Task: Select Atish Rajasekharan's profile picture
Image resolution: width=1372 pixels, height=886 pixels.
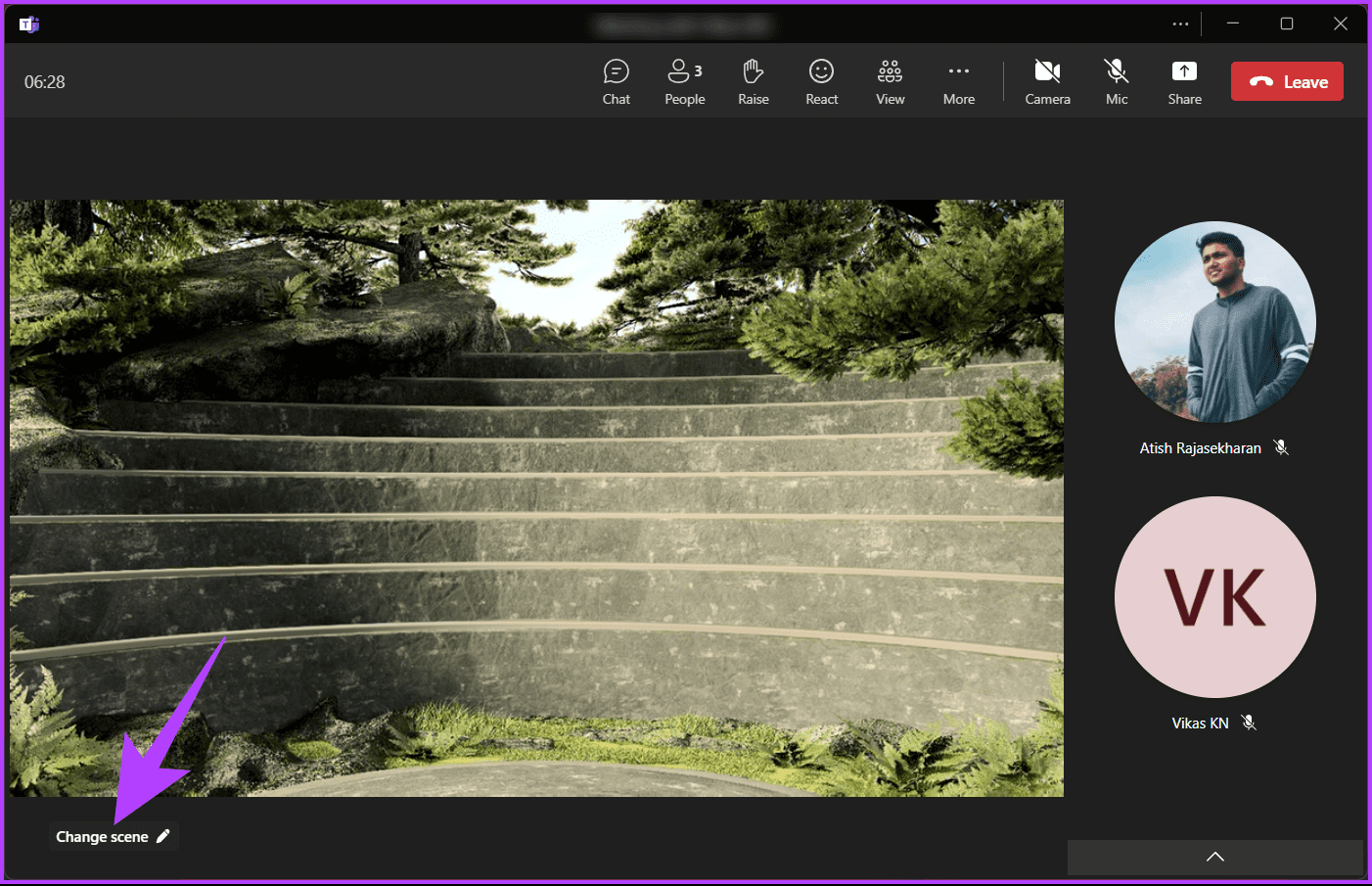Action: click(1214, 322)
